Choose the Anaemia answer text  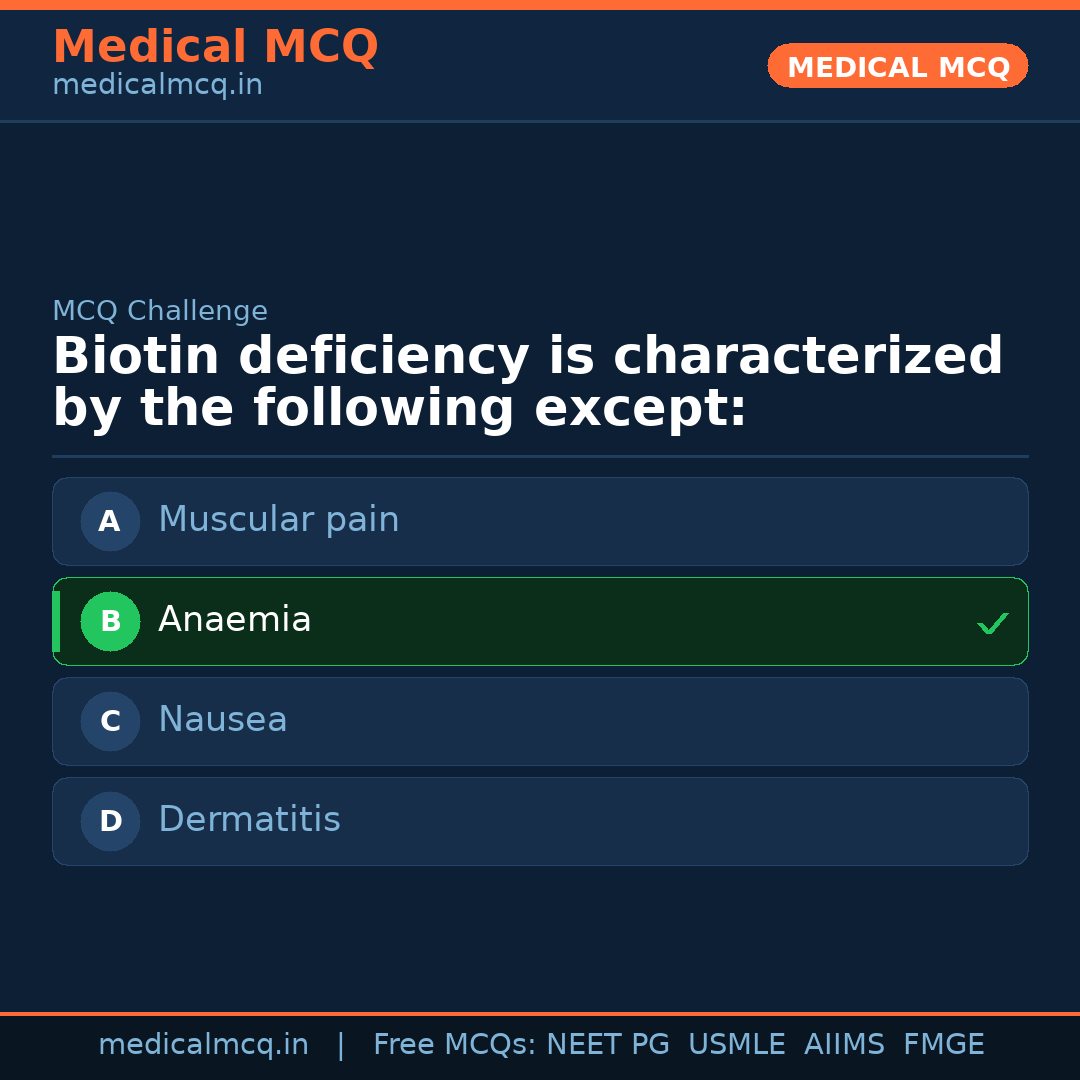(x=234, y=620)
